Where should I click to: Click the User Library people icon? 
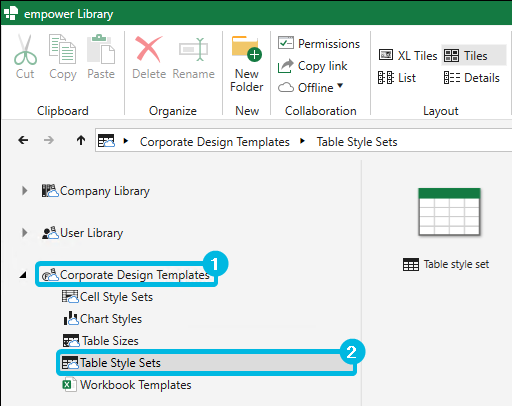(x=50, y=233)
